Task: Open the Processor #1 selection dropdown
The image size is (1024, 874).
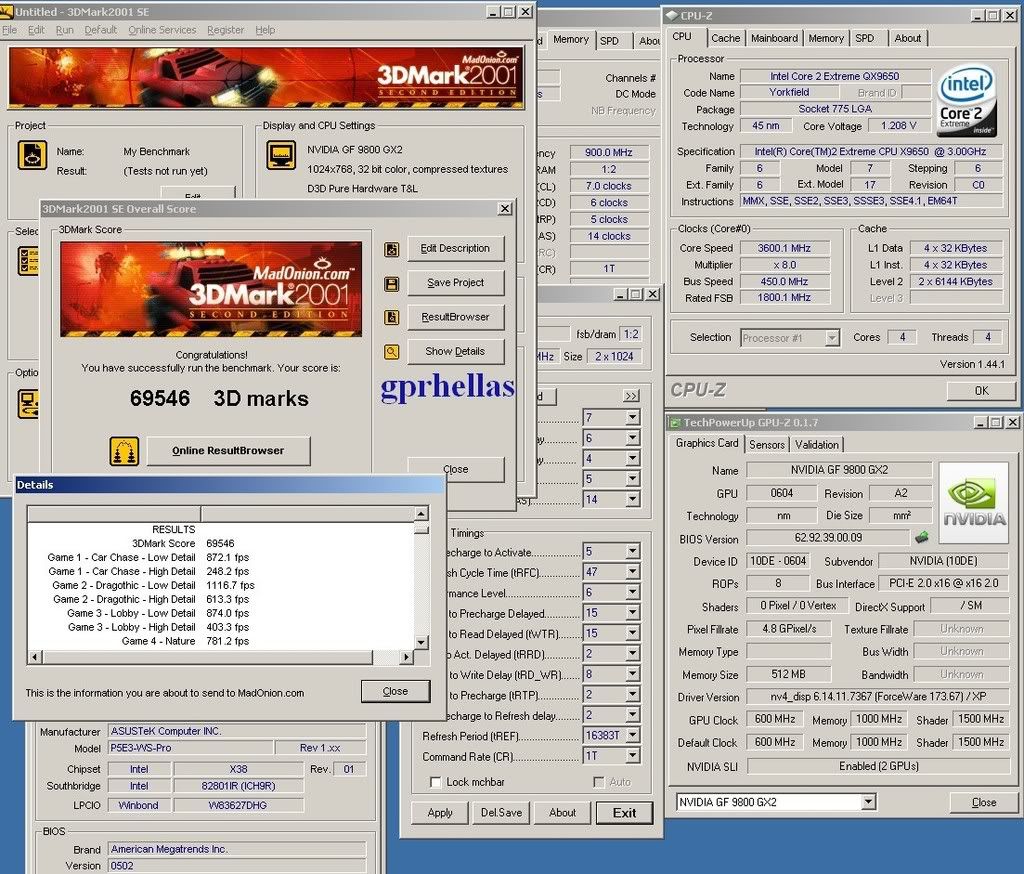Action: click(832, 338)
